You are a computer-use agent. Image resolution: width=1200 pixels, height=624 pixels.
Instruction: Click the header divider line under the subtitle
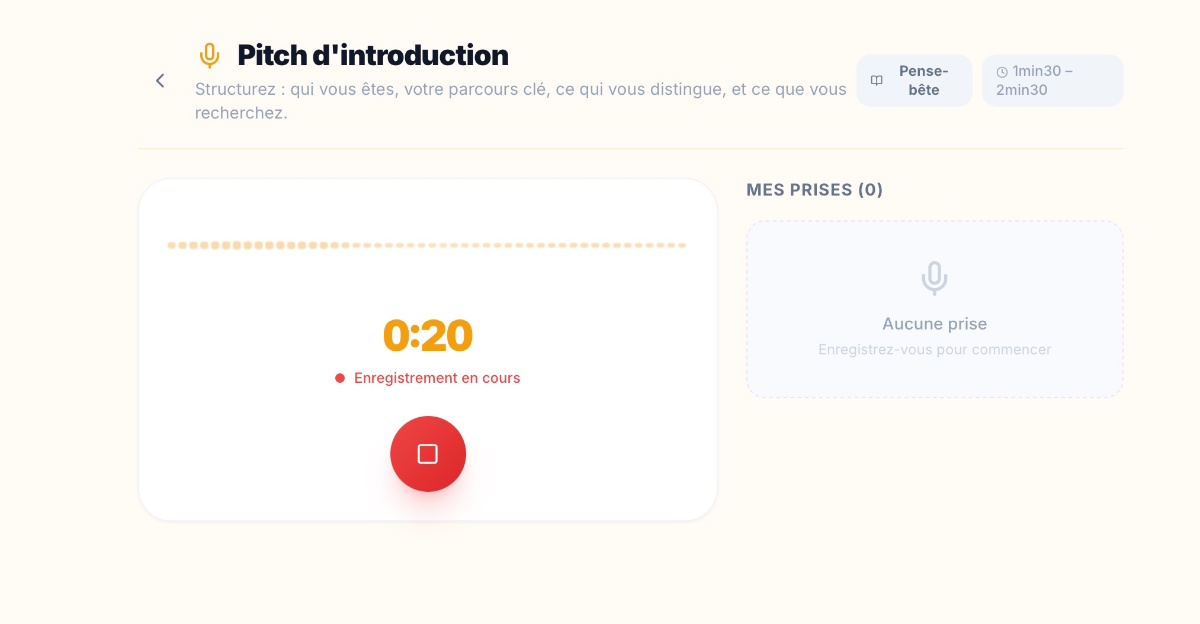click(x=630, y=149)
